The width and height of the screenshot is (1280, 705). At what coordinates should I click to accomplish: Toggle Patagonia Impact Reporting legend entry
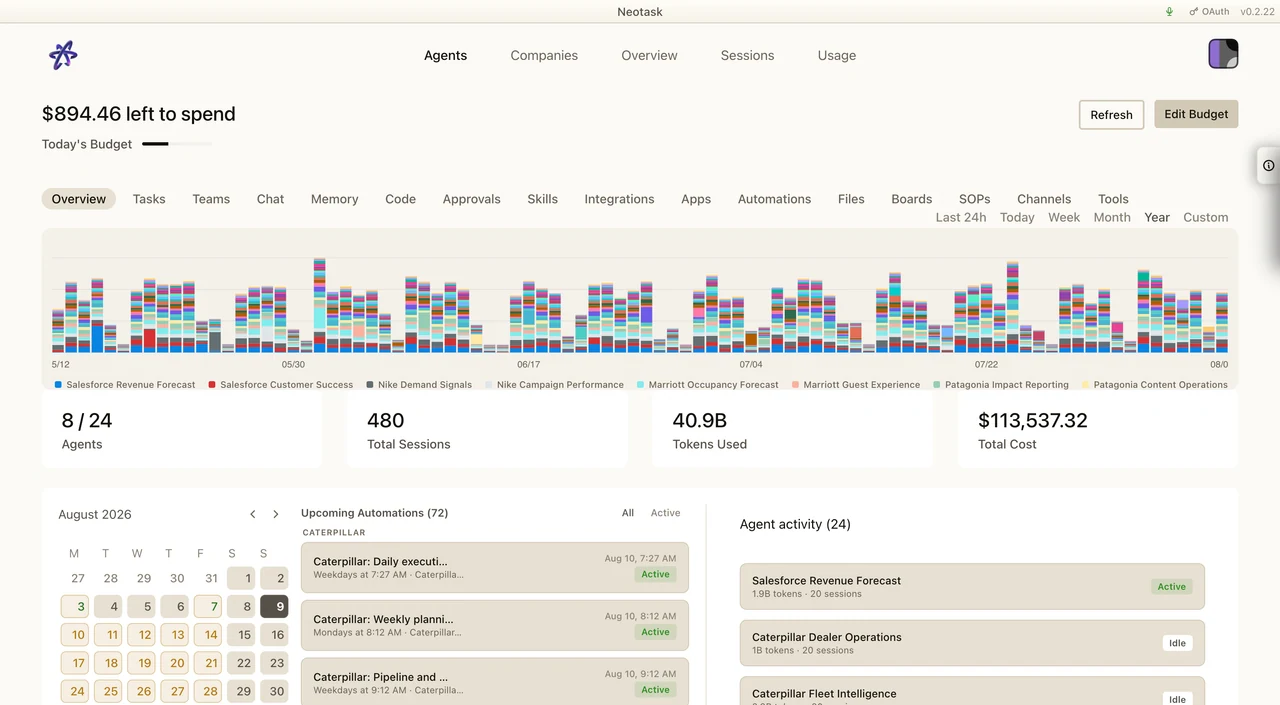pyautogui.click(x=1000, y=385)
